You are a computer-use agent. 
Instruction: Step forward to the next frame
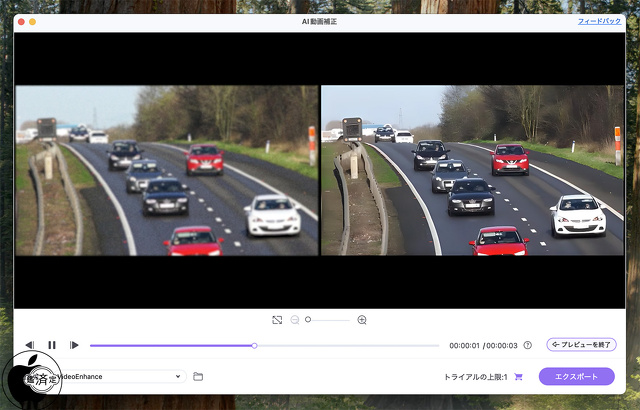(x=74, y=345)
